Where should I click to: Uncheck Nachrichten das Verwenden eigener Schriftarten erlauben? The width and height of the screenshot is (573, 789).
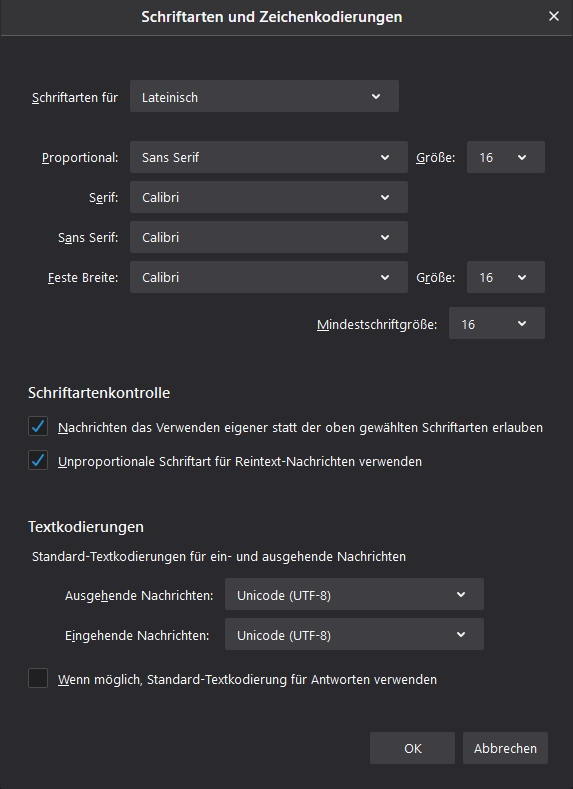pyautogui.click(x=38, y=426)
